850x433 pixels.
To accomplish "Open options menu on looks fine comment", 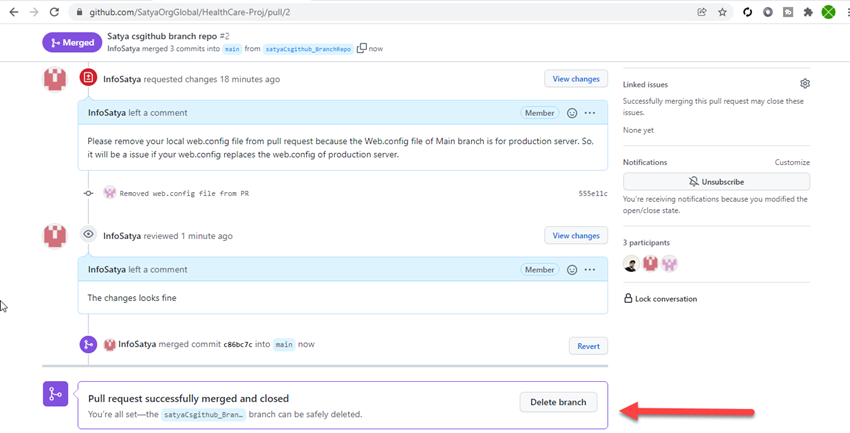I will (590, 269).
